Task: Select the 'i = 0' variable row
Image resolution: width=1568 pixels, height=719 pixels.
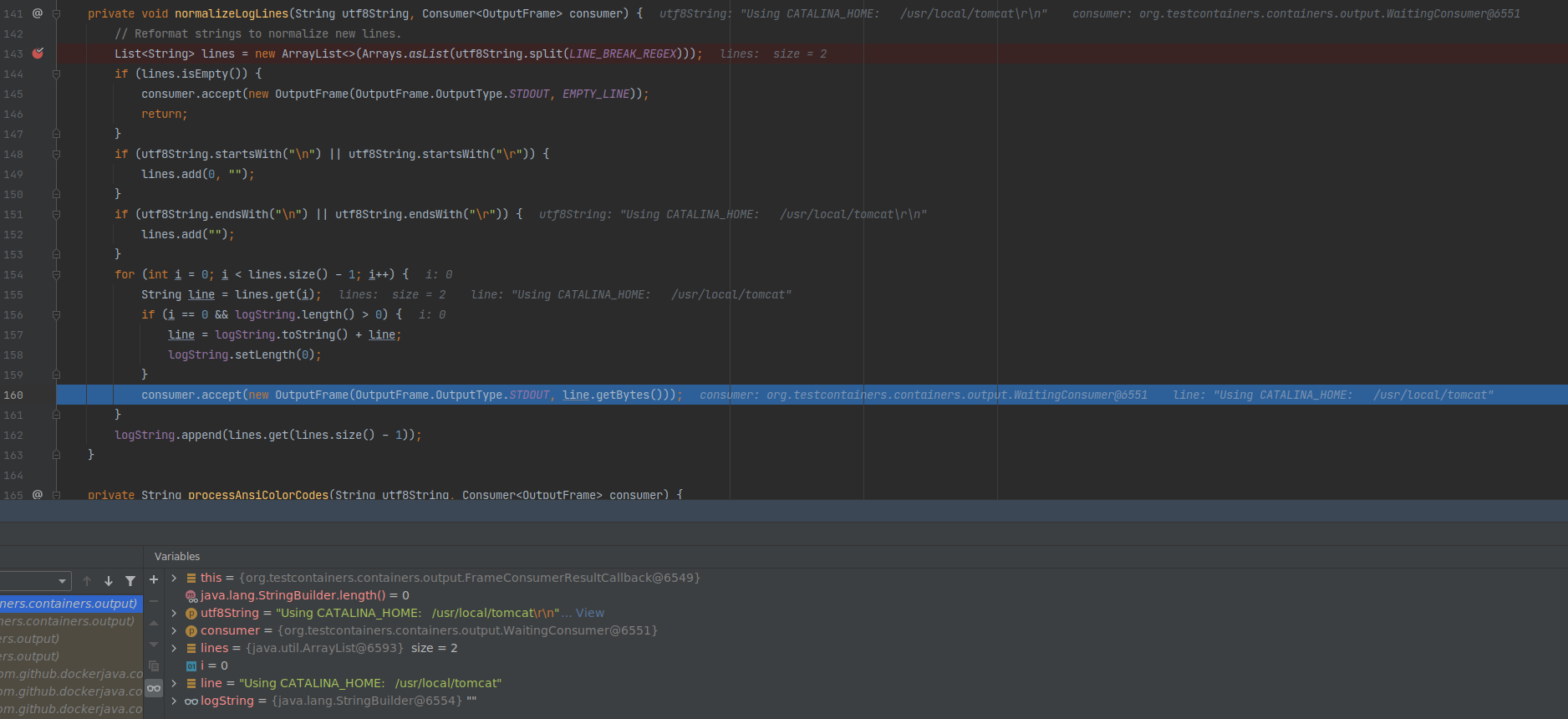Action: coord(866,665)
